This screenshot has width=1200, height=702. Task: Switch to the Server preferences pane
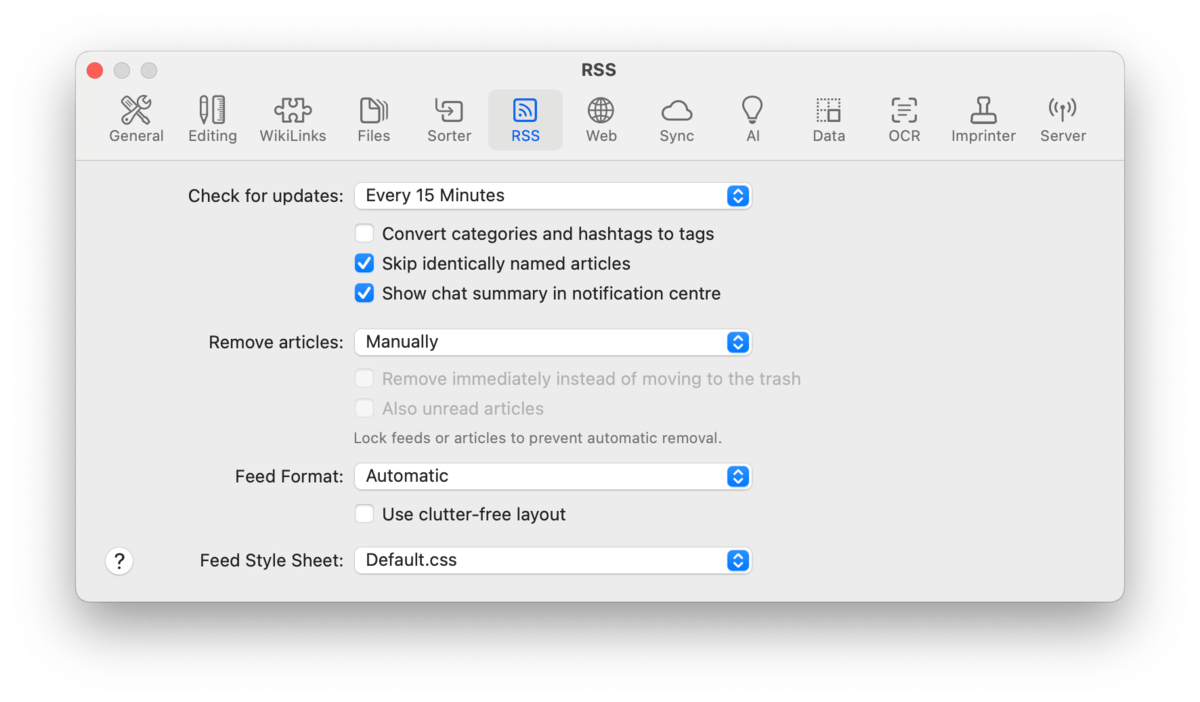pyautogui.click(x=1062, y=120)
